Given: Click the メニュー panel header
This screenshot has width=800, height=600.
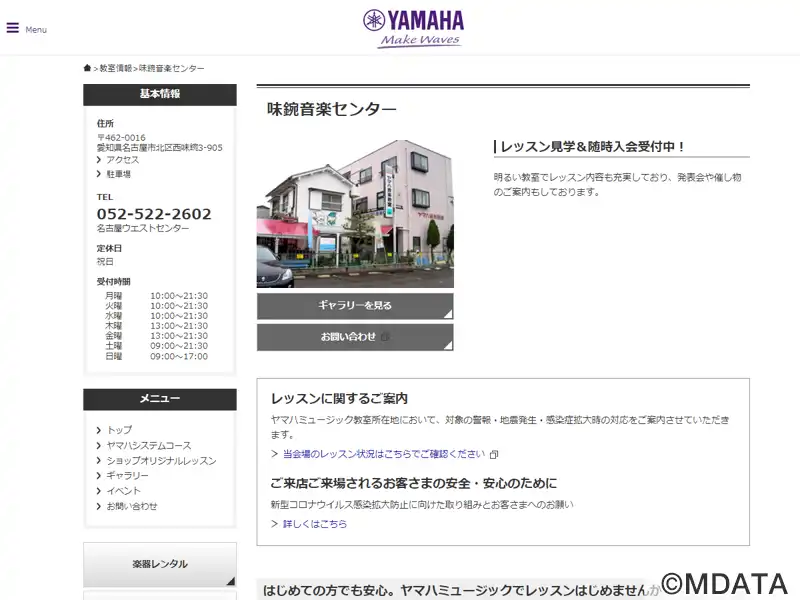Looking at the screenshot, I should coord(160,399).
